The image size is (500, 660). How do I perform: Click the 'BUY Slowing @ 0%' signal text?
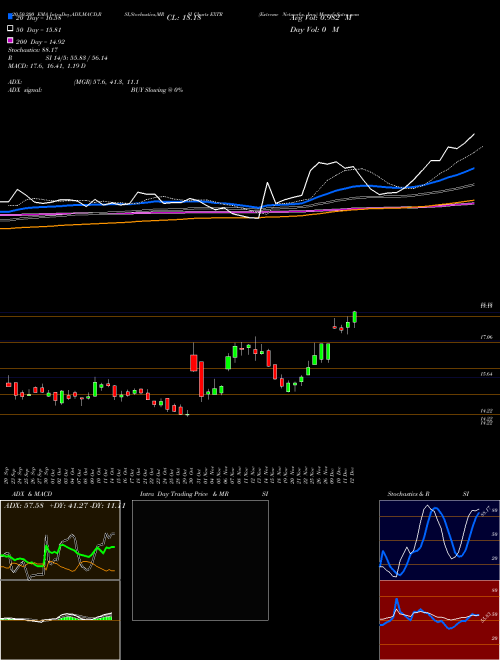[157, 90]
